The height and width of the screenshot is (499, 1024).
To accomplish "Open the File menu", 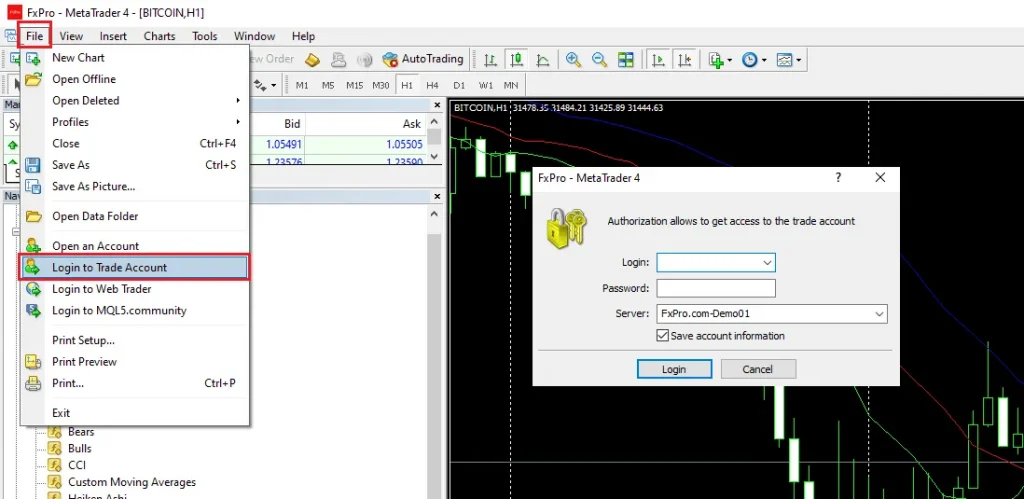I will click(x=35, y=37).
